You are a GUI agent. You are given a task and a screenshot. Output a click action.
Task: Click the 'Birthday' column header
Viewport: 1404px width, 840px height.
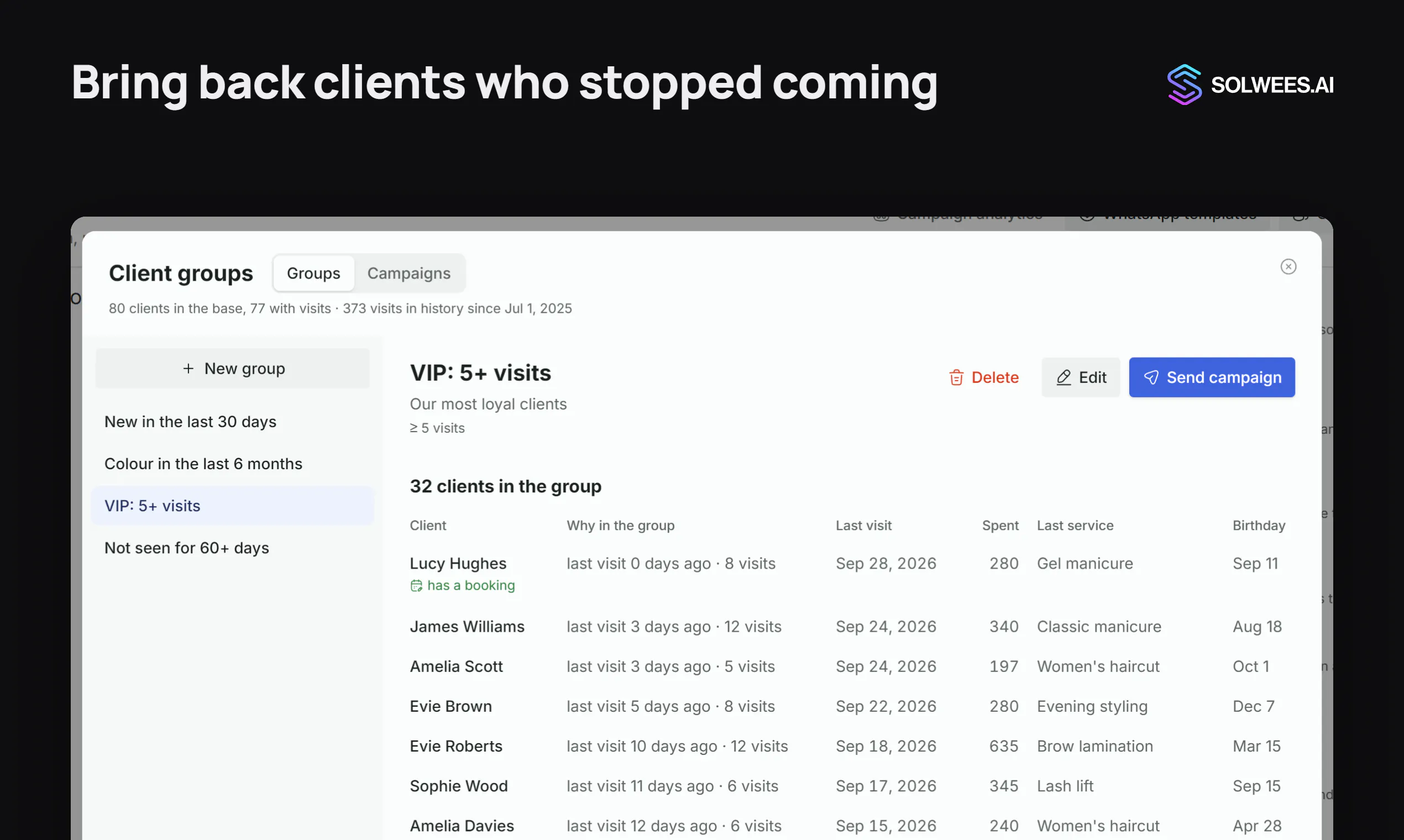pos(1259,526)
